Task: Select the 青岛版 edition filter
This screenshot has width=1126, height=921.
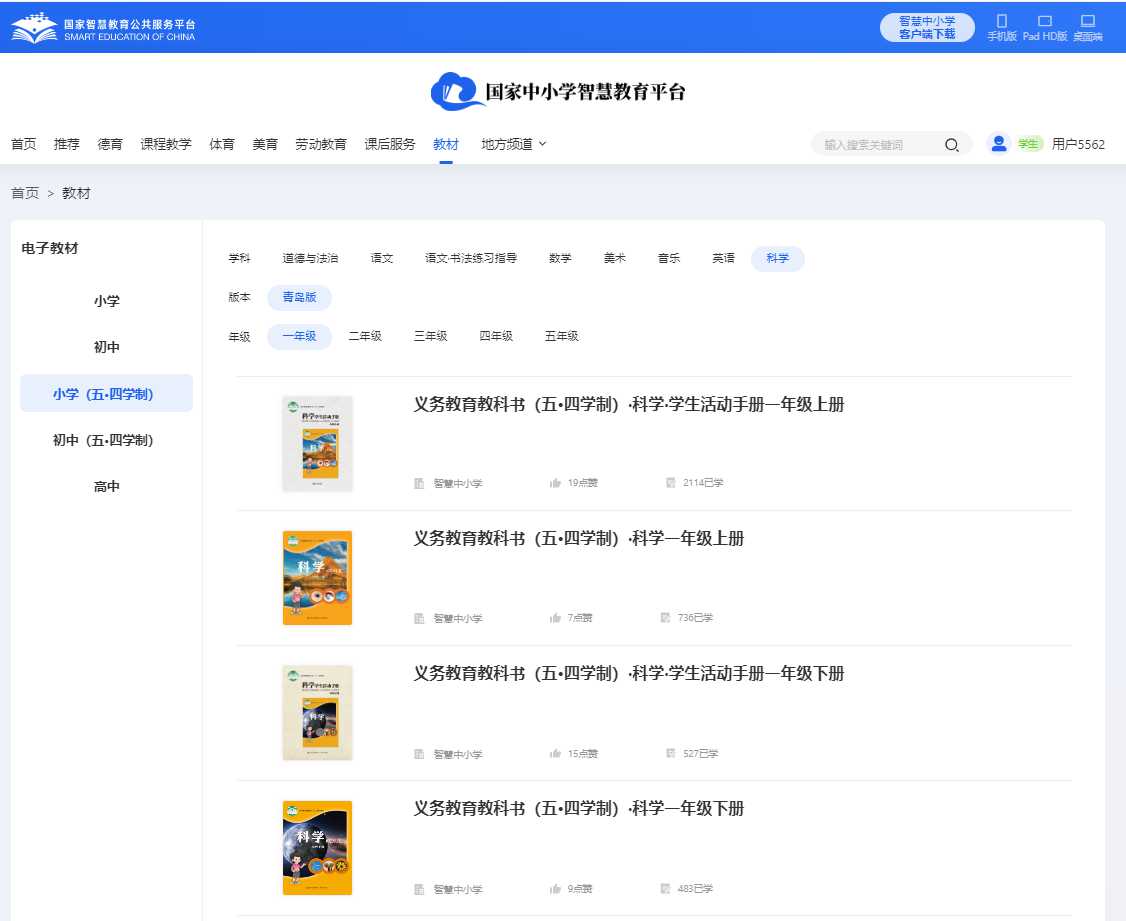Action: click(299, 297)
